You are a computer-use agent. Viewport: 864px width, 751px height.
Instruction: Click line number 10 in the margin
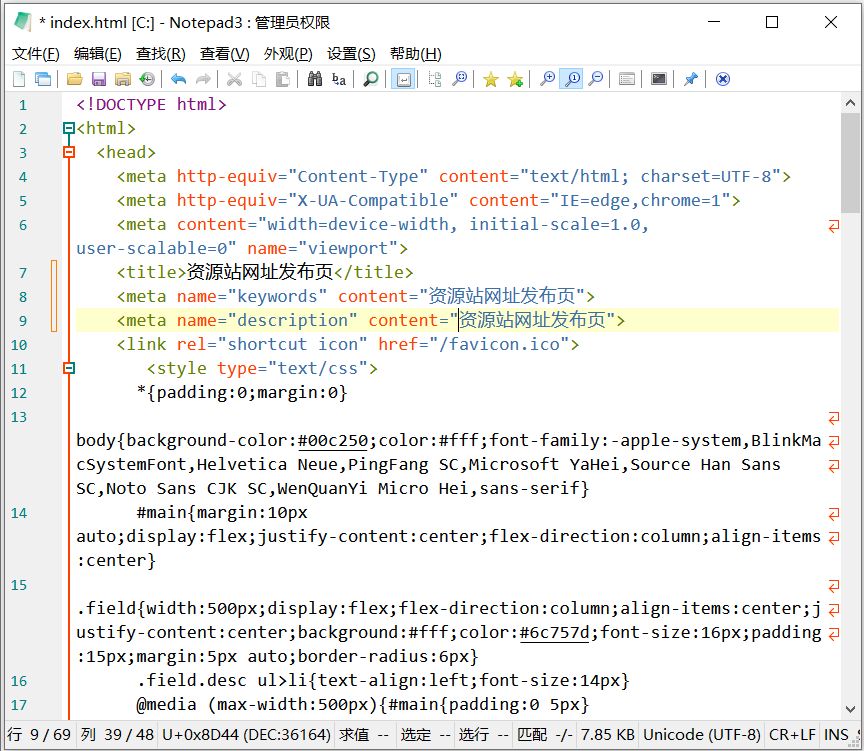(x=19, y=345)
